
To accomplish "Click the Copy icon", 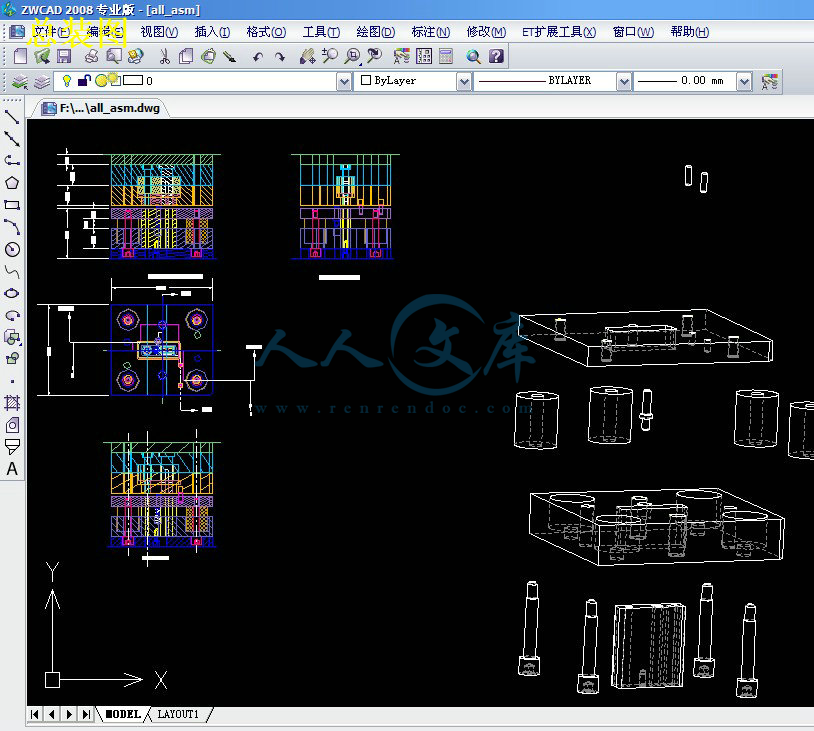I will point(186,56).
